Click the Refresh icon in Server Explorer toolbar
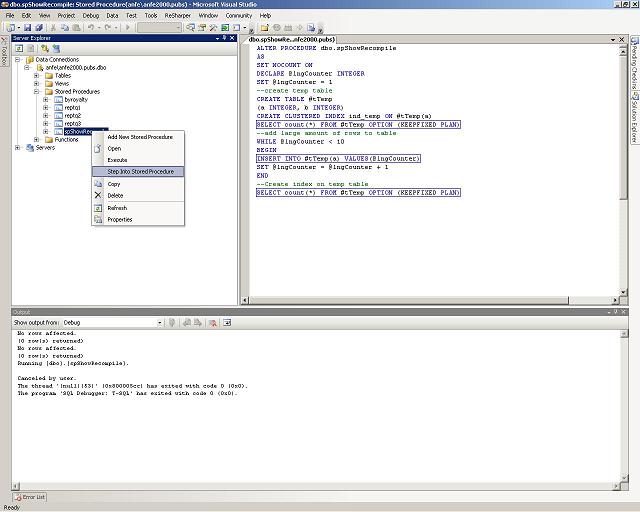 [x=19, y=48]
